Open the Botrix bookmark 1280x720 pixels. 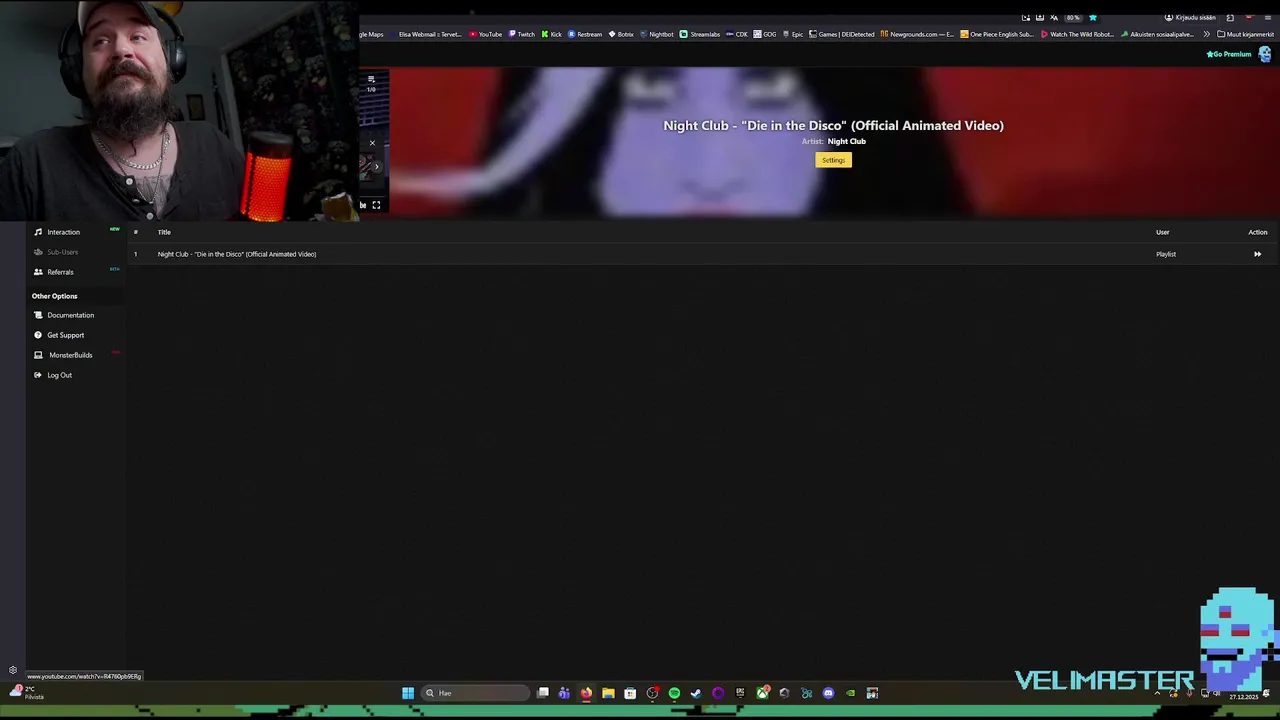(x=621, y=34)
